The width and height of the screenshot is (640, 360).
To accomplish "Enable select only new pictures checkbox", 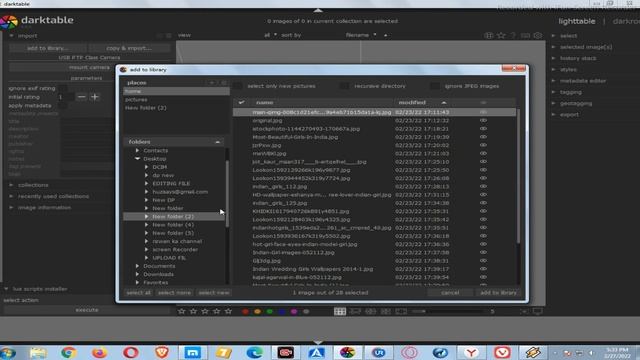I will tap(238, 86).
